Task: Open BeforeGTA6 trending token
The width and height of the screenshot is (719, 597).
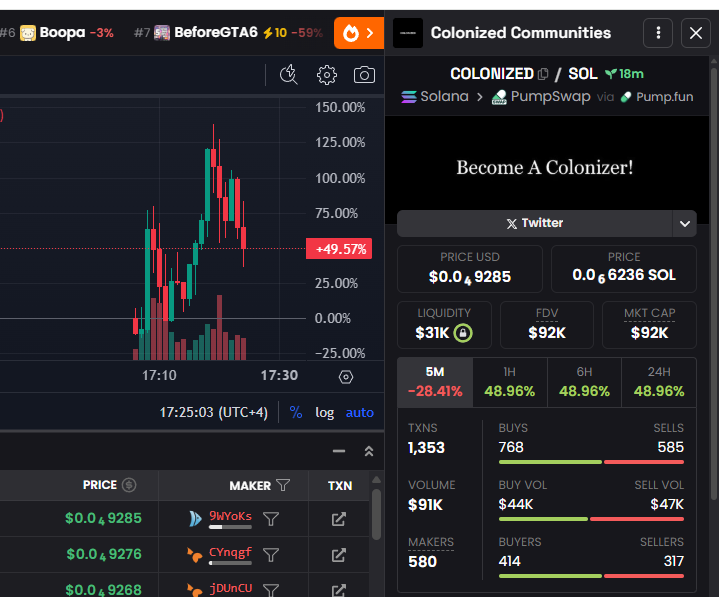Action: click(228, 33)
